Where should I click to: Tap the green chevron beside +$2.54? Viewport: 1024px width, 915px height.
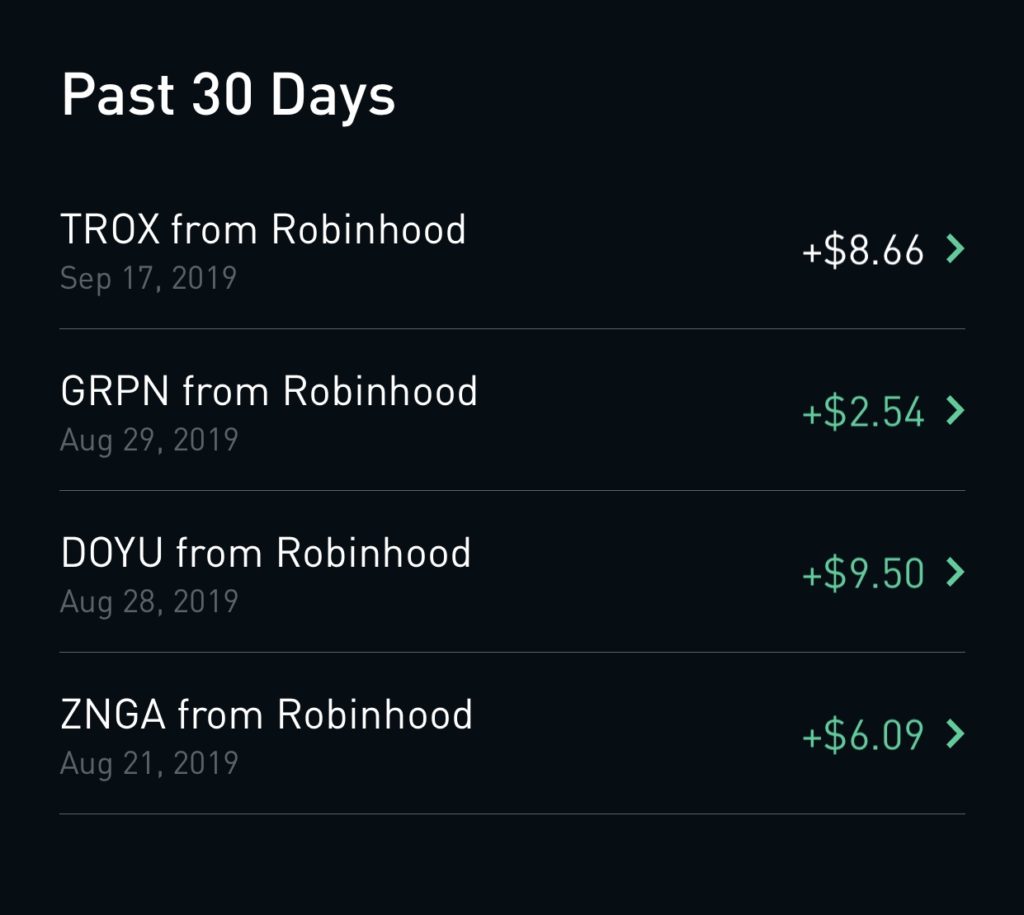click(x=955, y=411)
